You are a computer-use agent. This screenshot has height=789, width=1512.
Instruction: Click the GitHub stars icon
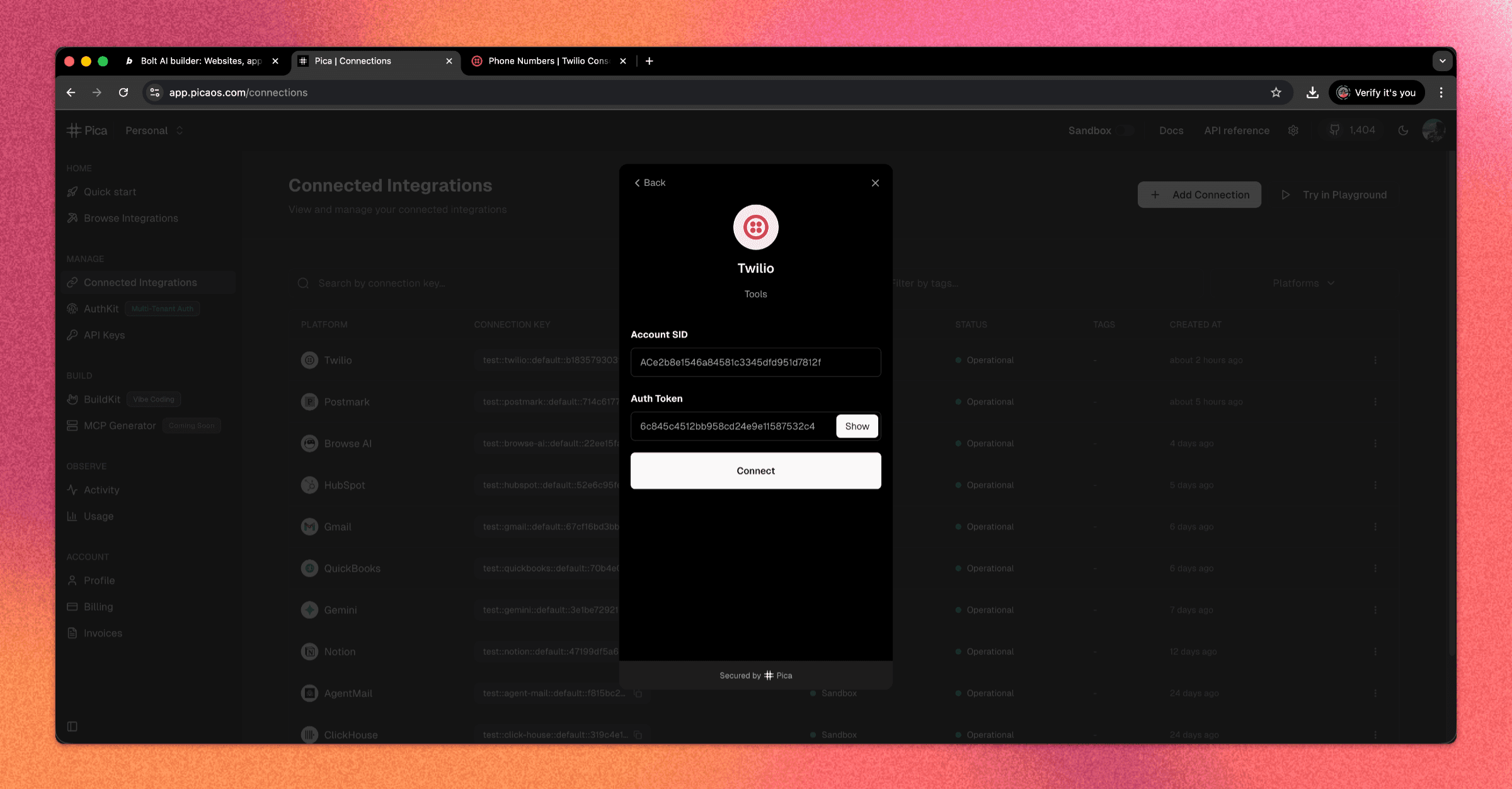(x=1334, y=130)
